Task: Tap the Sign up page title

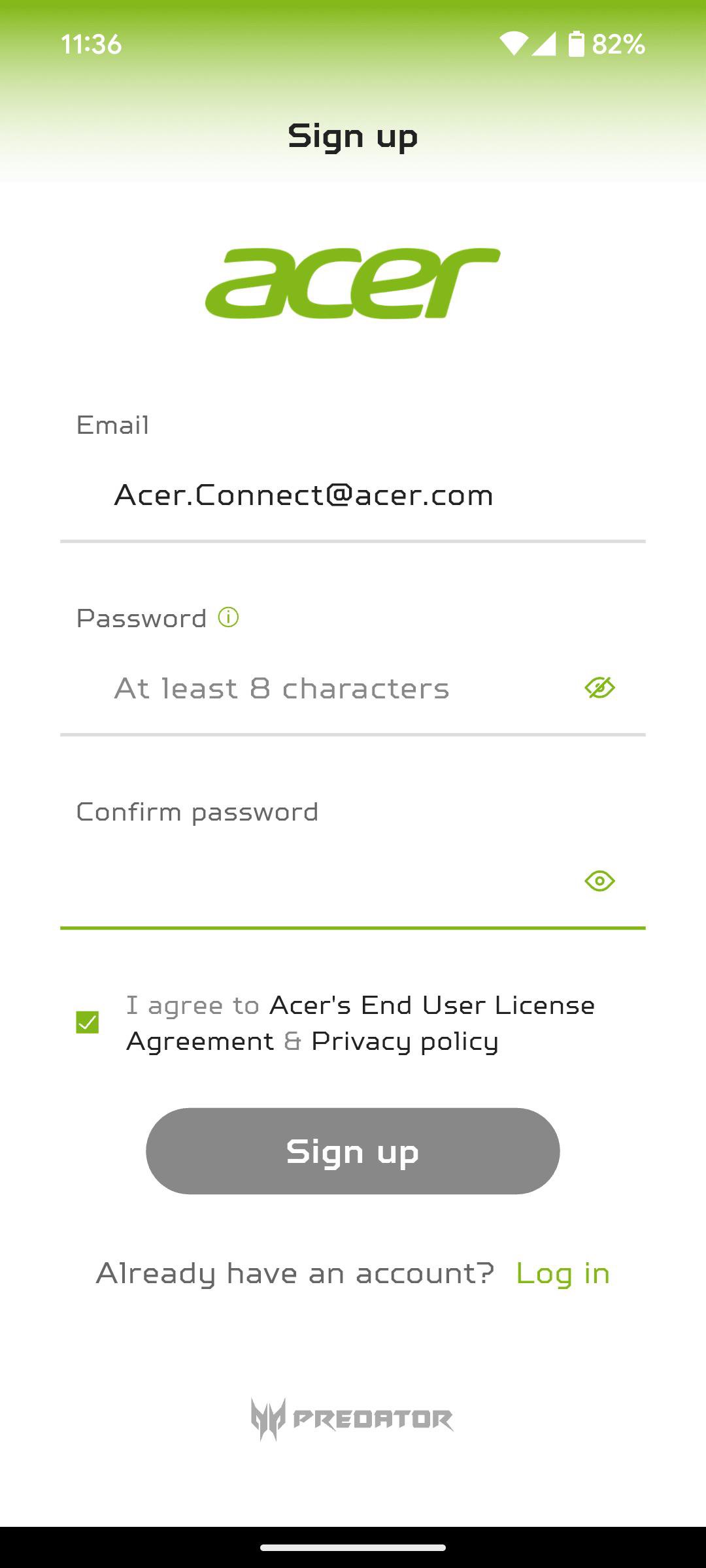Action: [353, 137]
